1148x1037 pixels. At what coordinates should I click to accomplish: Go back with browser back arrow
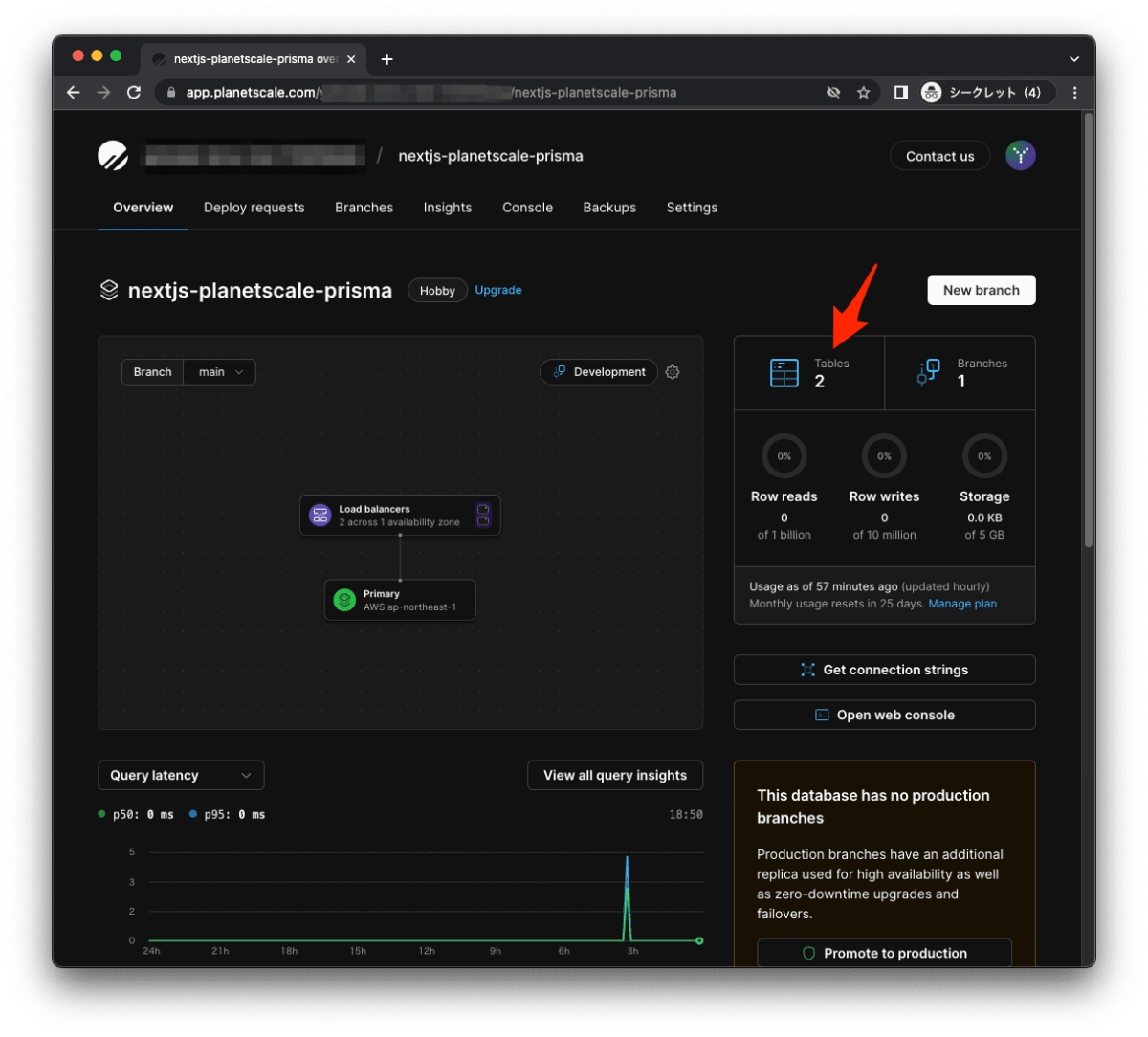tap(74, 93)
